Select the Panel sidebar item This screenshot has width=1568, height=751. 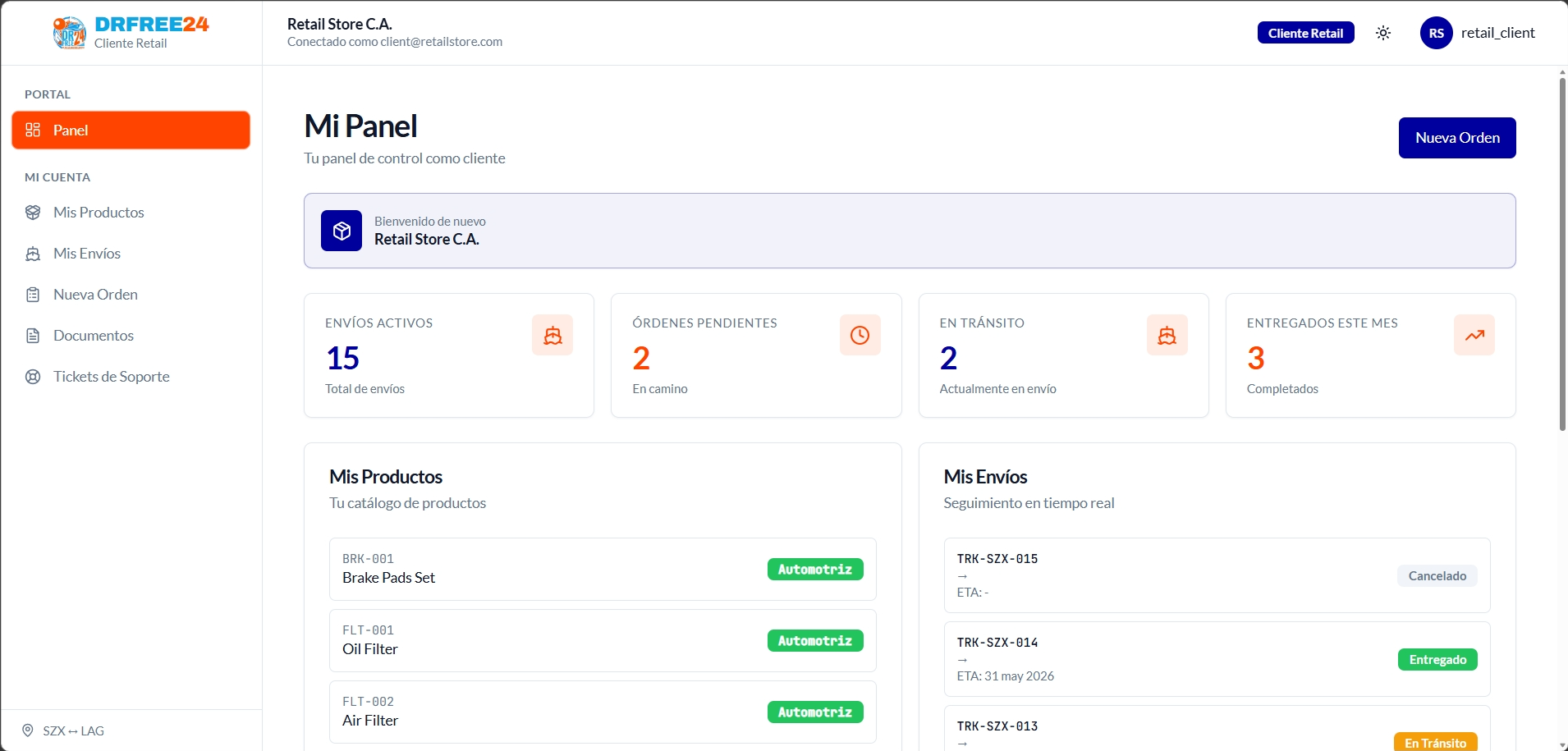coord(131,131)
